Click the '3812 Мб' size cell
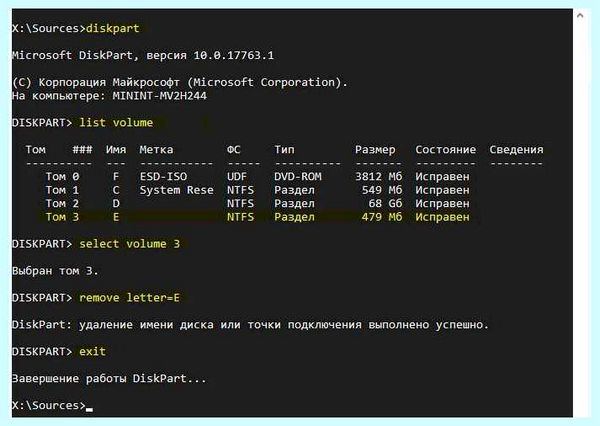Screen dimensions: 600x426 (x=378, y=176)
